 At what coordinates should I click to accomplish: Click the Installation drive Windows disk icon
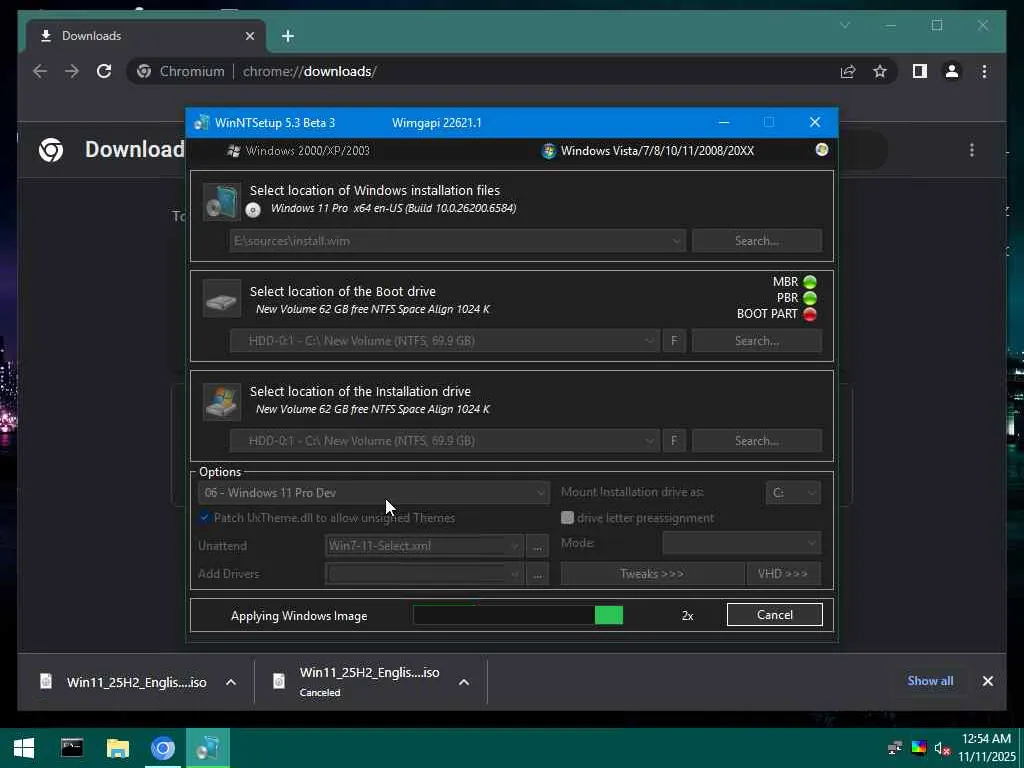(221, 400)
